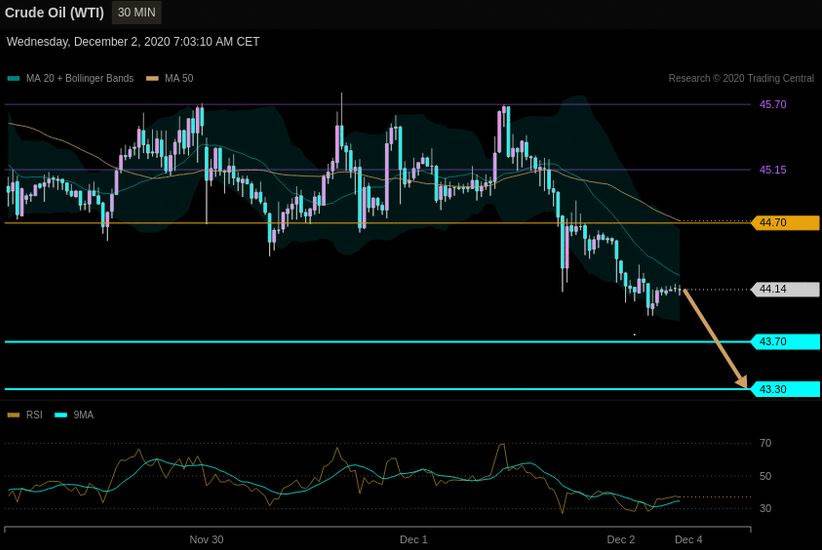The height and width of the screenshot is (550, 822).
Task: Click the Dec 2 date axis label
Action: 621,540
